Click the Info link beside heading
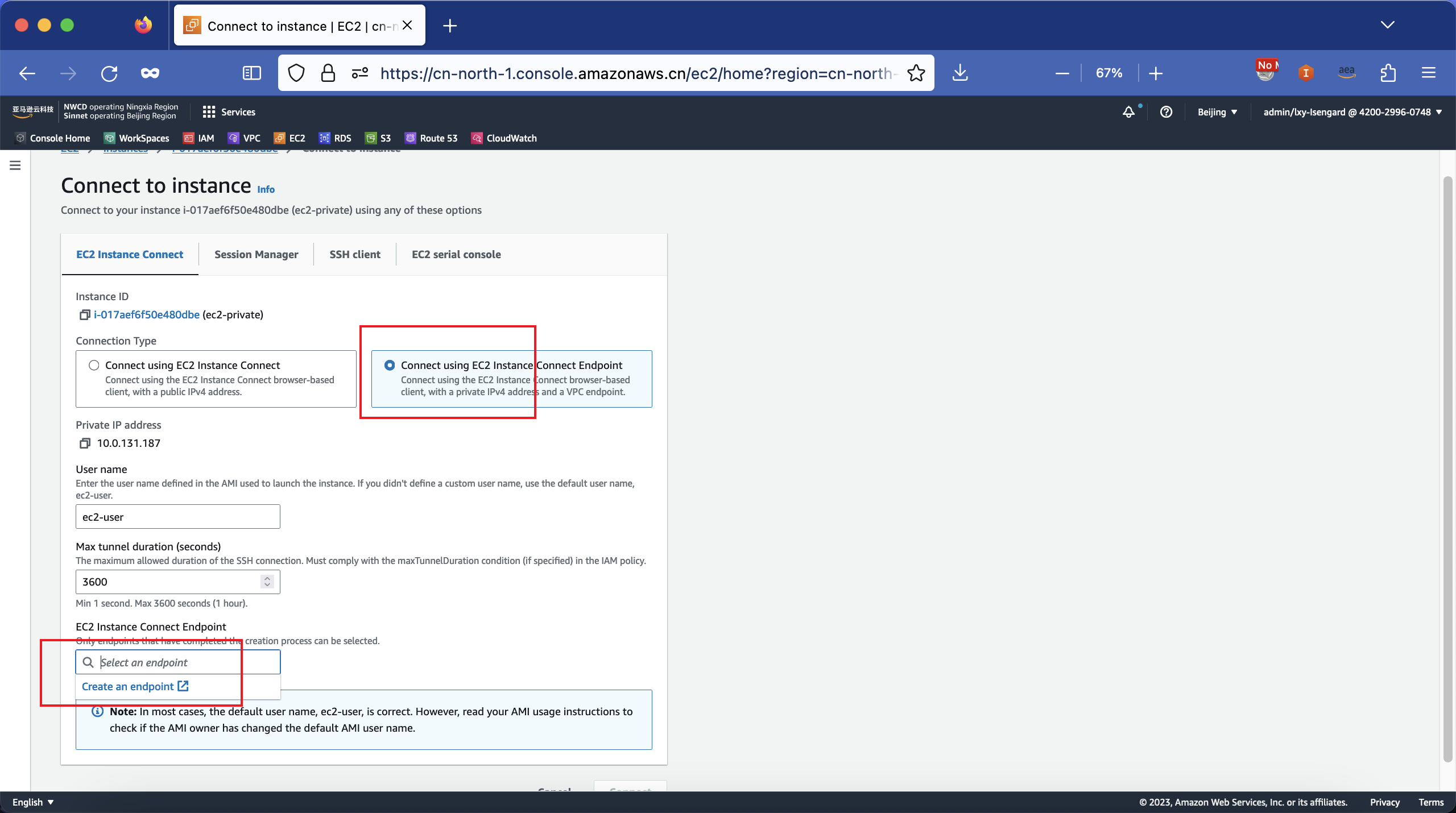 tap(266, 189)
